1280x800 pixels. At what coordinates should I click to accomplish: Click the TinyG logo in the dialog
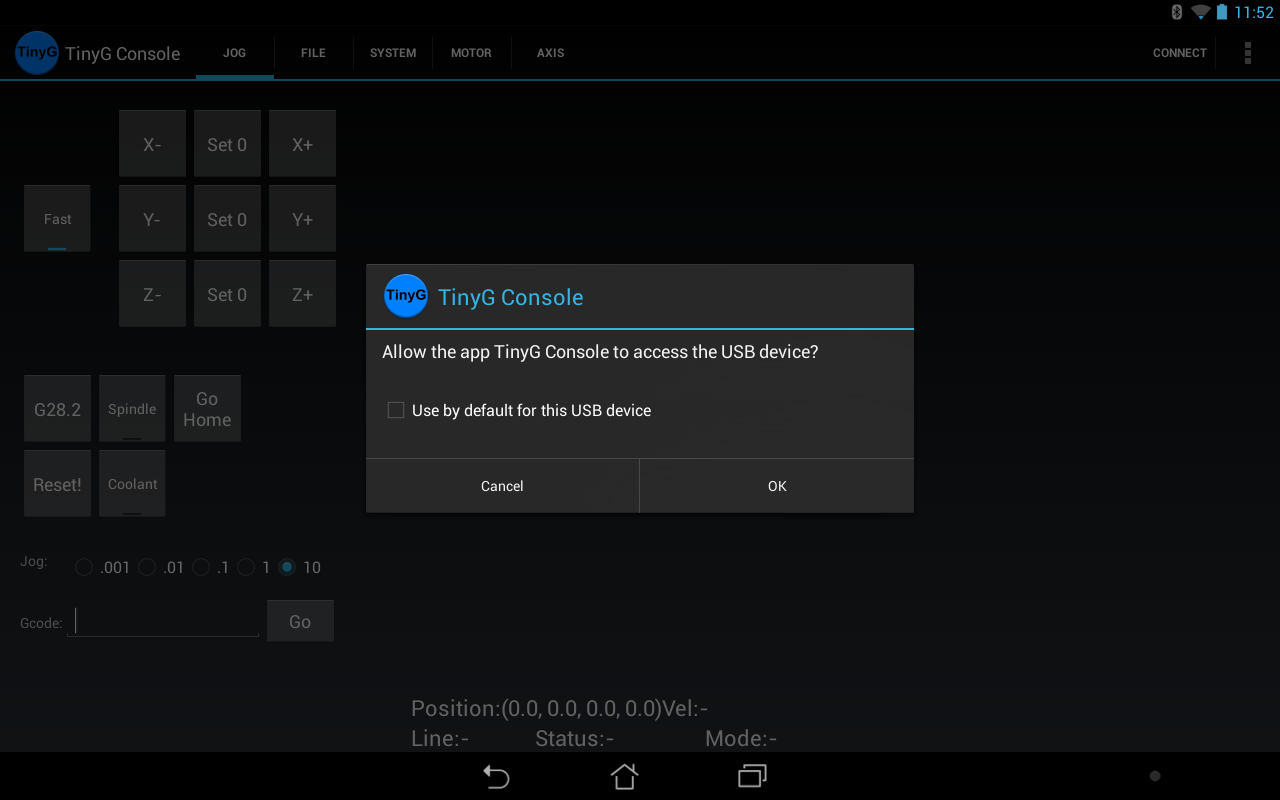(x=406, y=296)
